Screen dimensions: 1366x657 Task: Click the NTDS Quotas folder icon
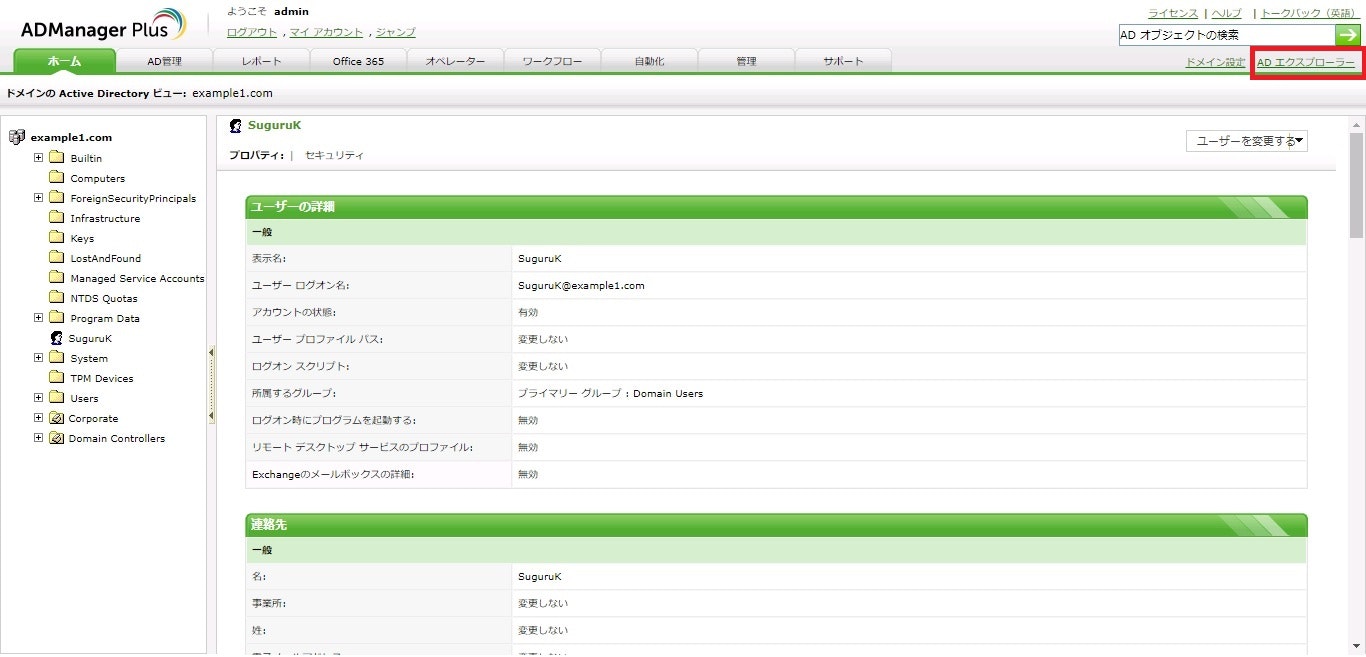57,298
